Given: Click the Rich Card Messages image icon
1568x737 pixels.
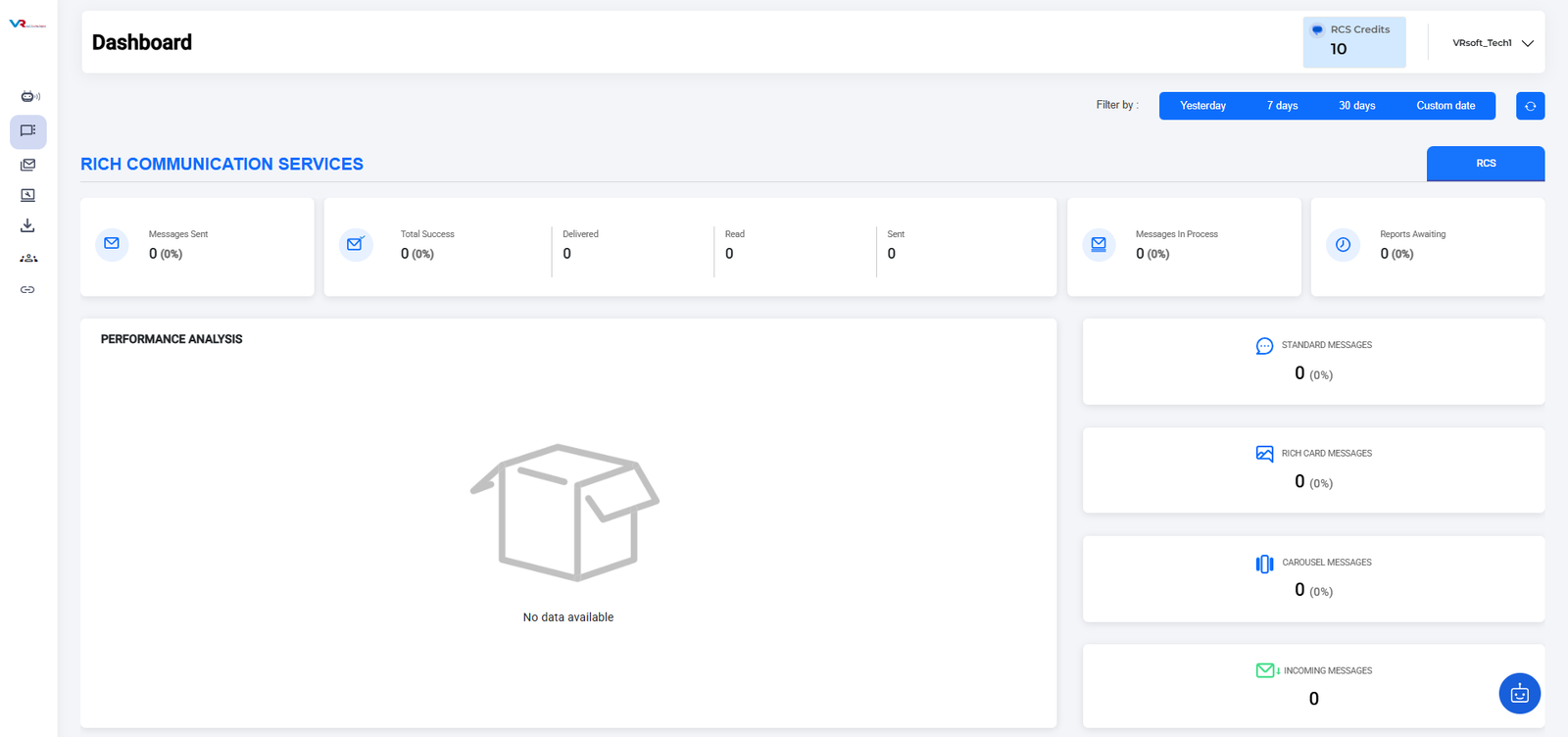Looking at the screenshot, I should coord(1264,454).
